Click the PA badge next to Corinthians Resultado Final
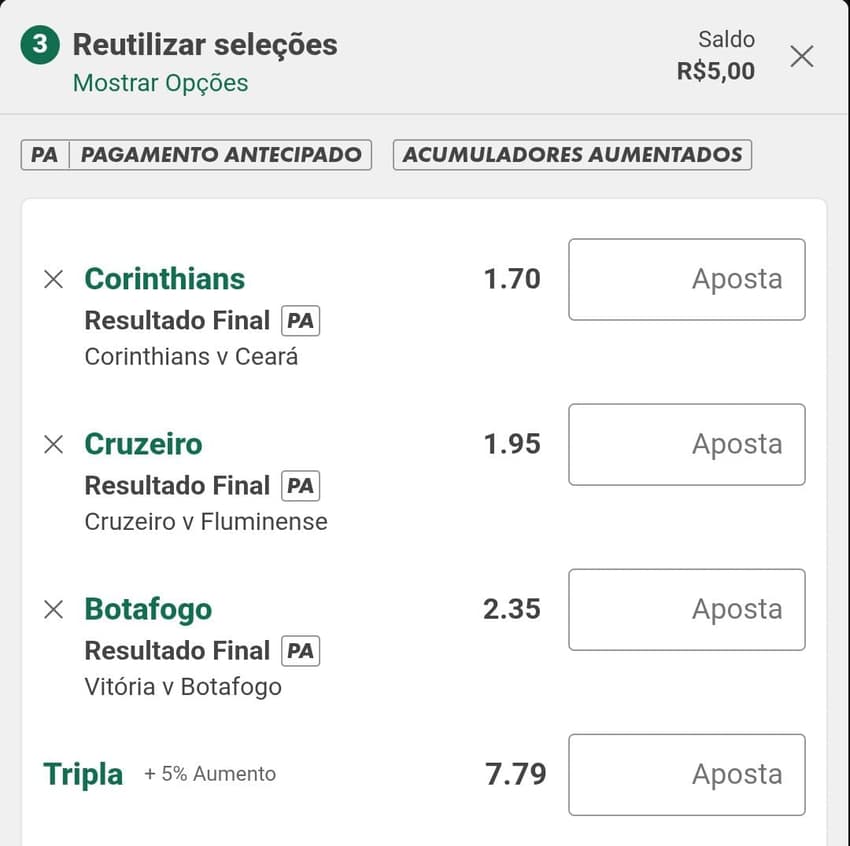The image size is (850, 846). (x=302, y=320)
